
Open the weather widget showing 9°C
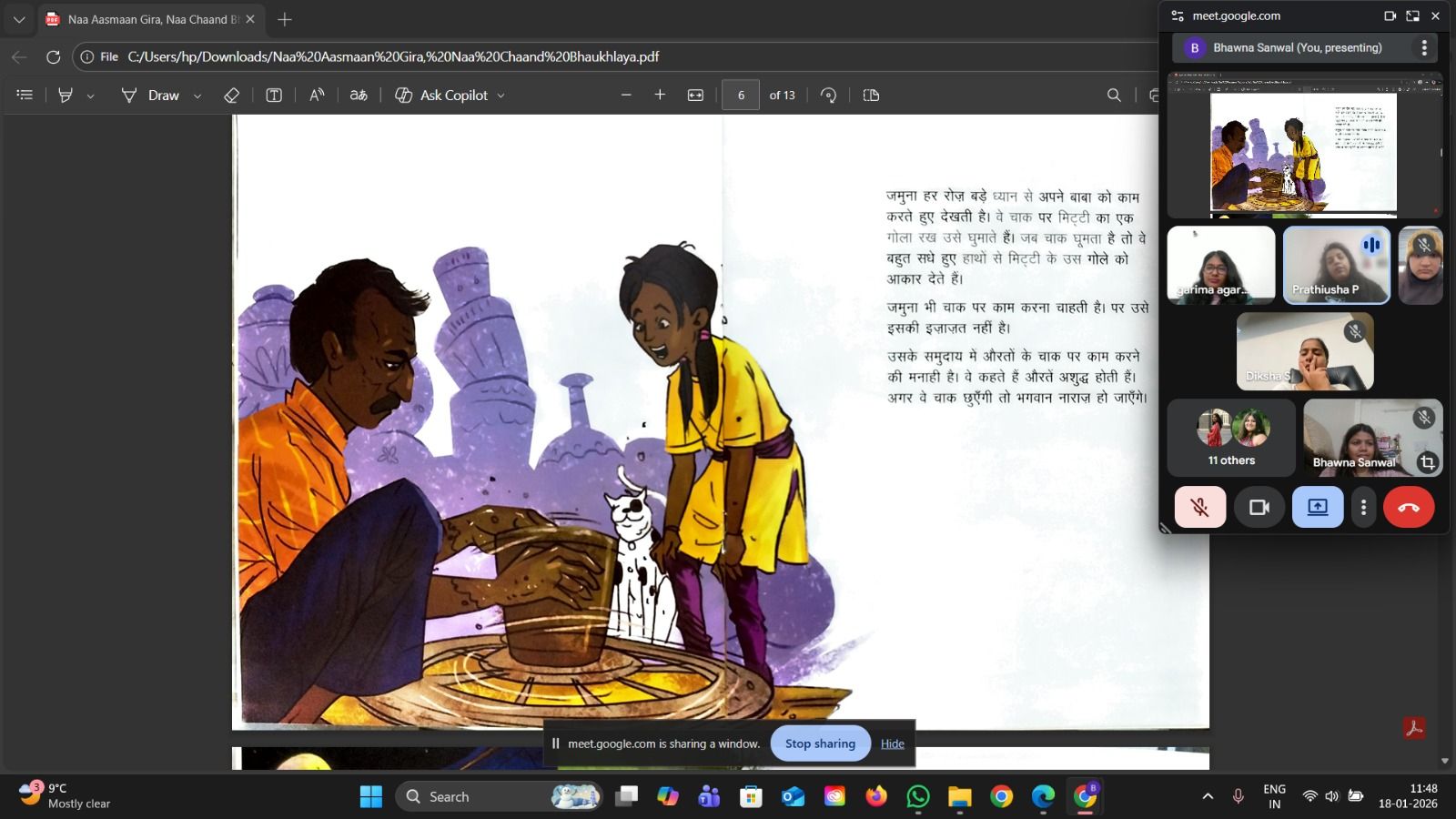point(66,796)
